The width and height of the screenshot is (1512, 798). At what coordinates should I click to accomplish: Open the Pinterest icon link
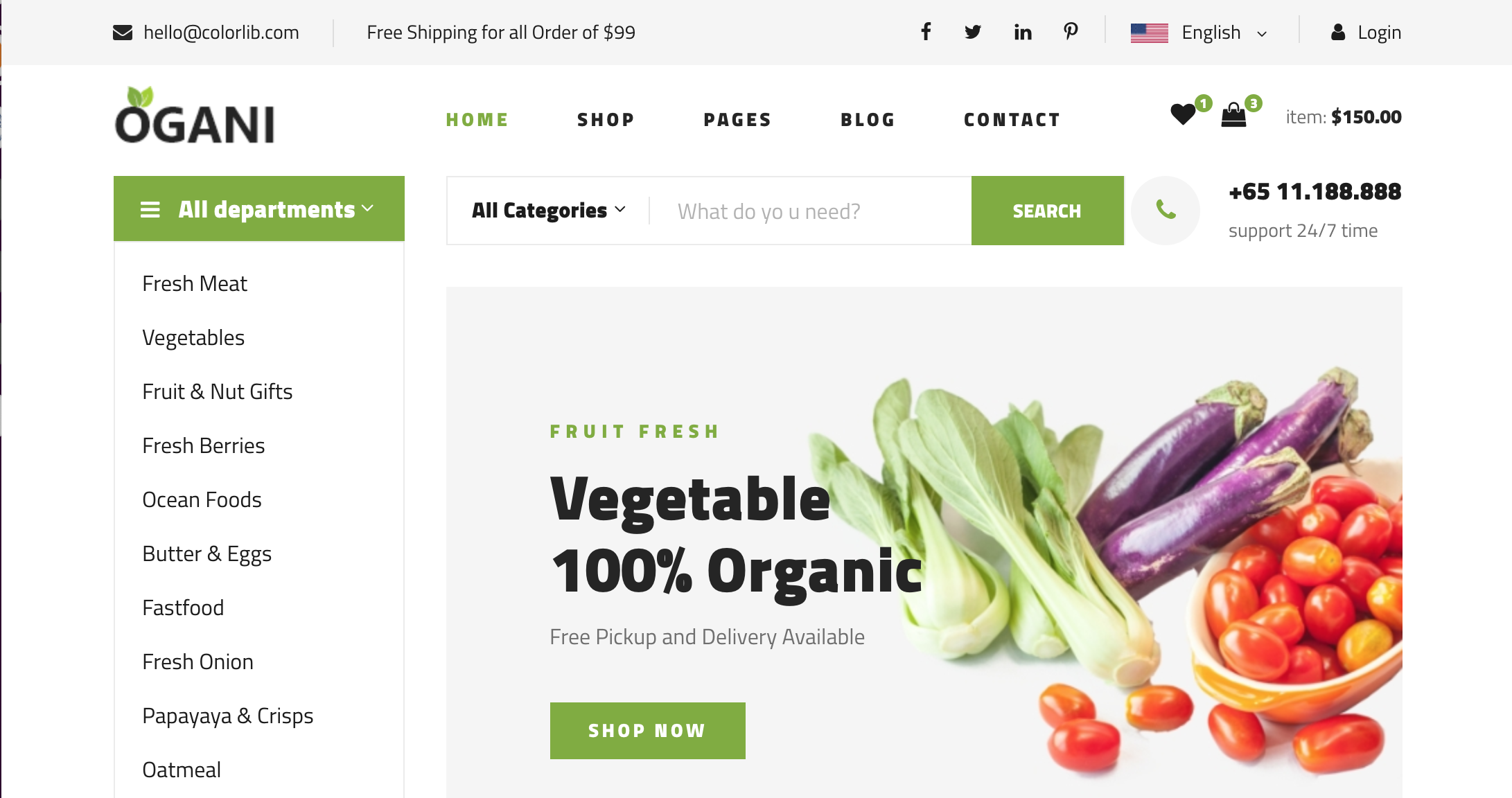(1071, 32)
